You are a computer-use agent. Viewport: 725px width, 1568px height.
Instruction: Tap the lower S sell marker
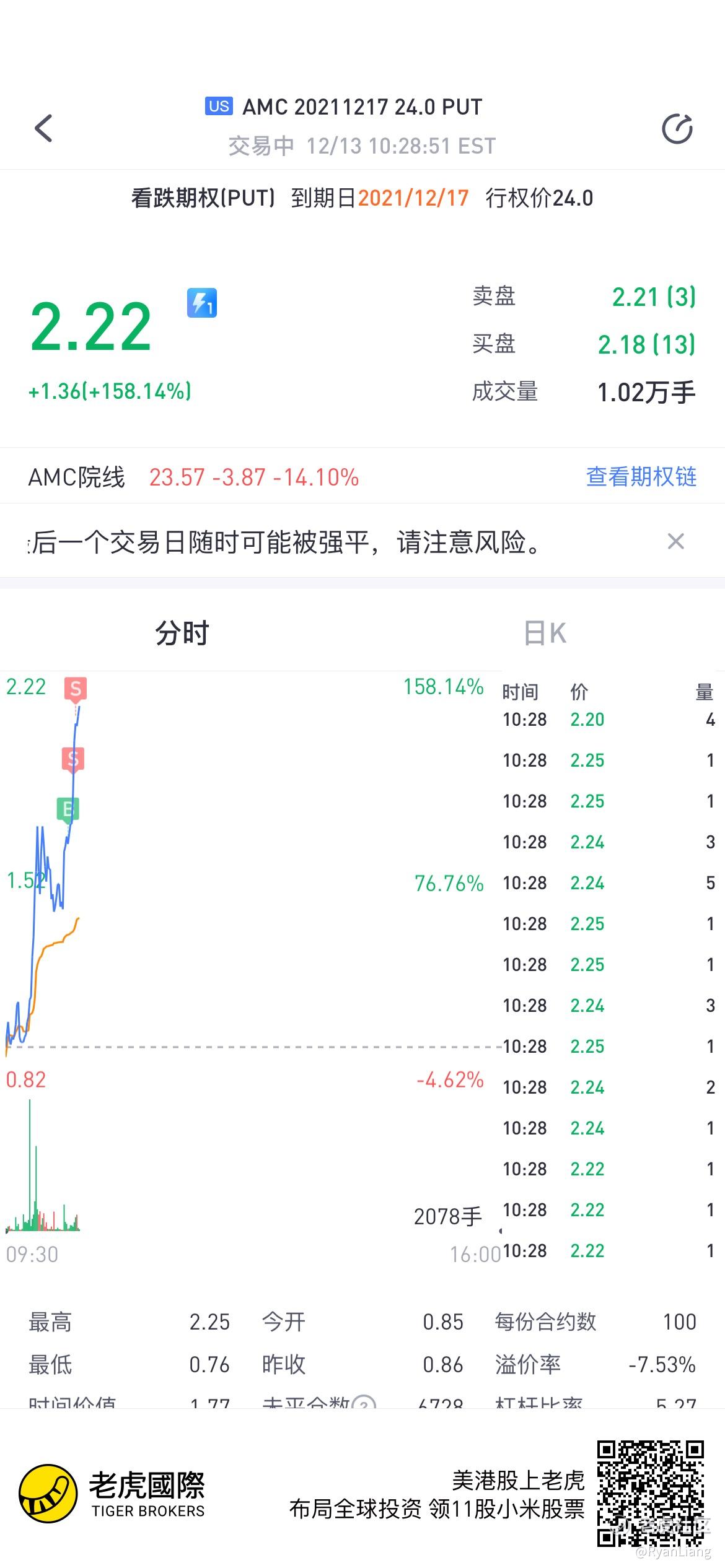point(73,759)
